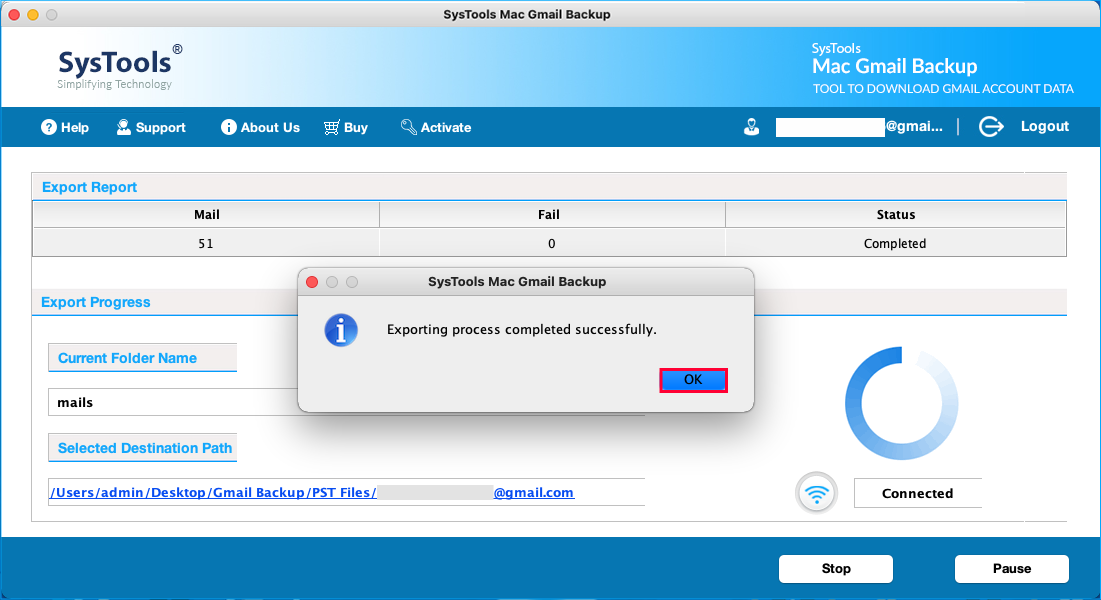Select the Buy menu item
1101x600 pixels.
355,127
